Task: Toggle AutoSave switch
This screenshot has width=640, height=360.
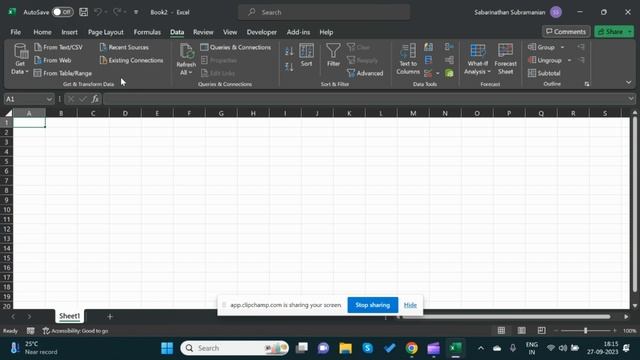Action: tap(62, 12)
